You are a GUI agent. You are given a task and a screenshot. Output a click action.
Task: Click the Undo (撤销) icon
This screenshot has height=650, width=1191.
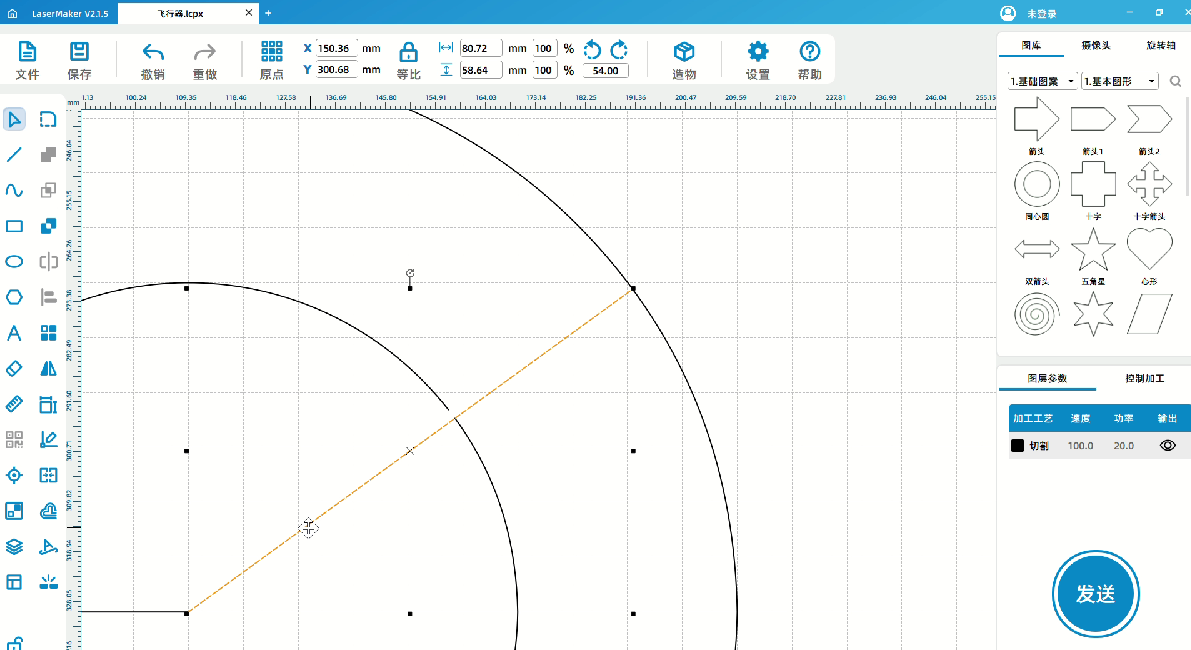152,52
